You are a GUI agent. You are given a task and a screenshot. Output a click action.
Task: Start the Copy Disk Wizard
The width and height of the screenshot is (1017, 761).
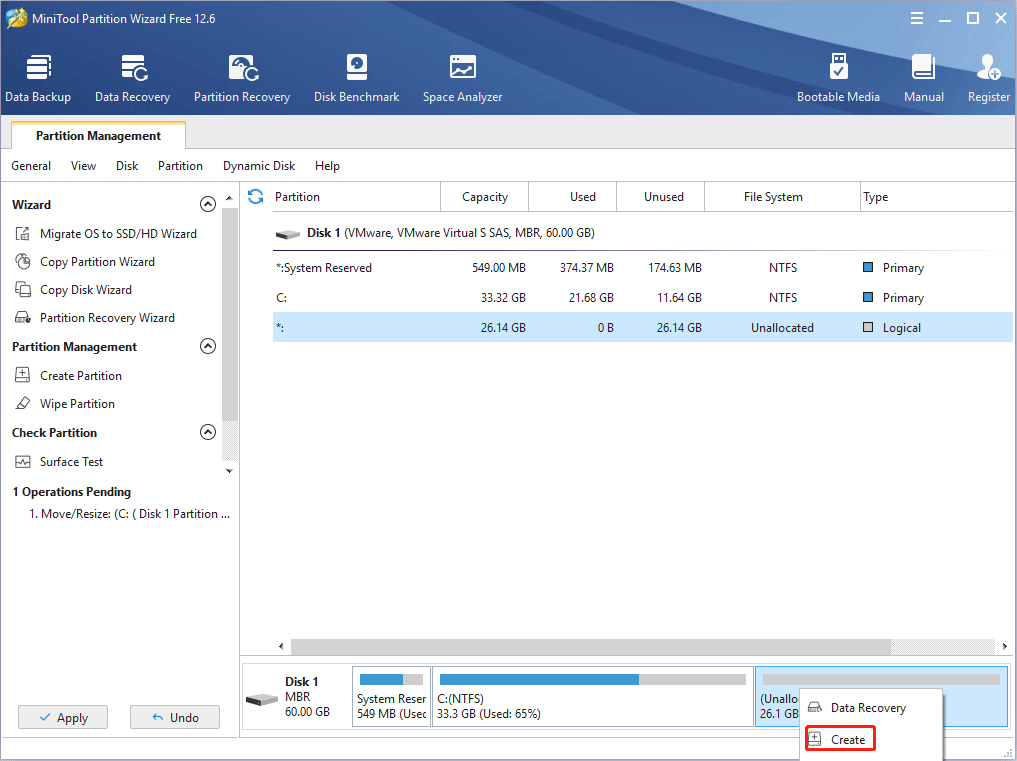click(73, 289)
